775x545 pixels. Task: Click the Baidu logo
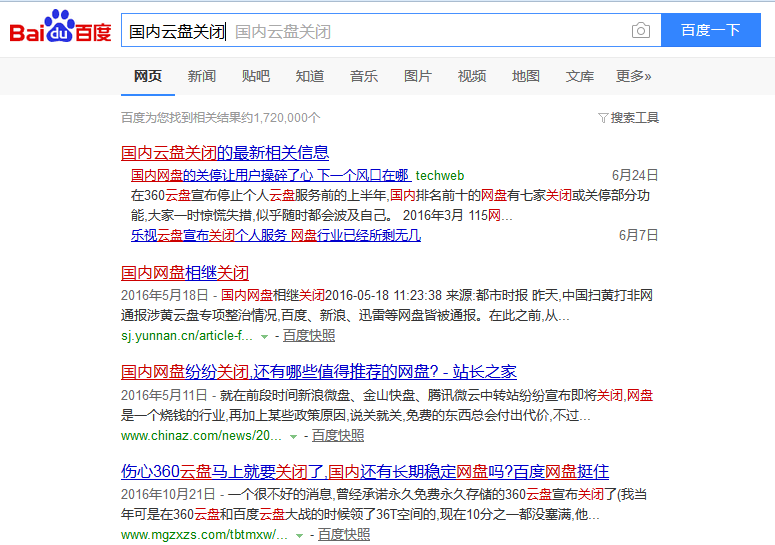[60, 29]
